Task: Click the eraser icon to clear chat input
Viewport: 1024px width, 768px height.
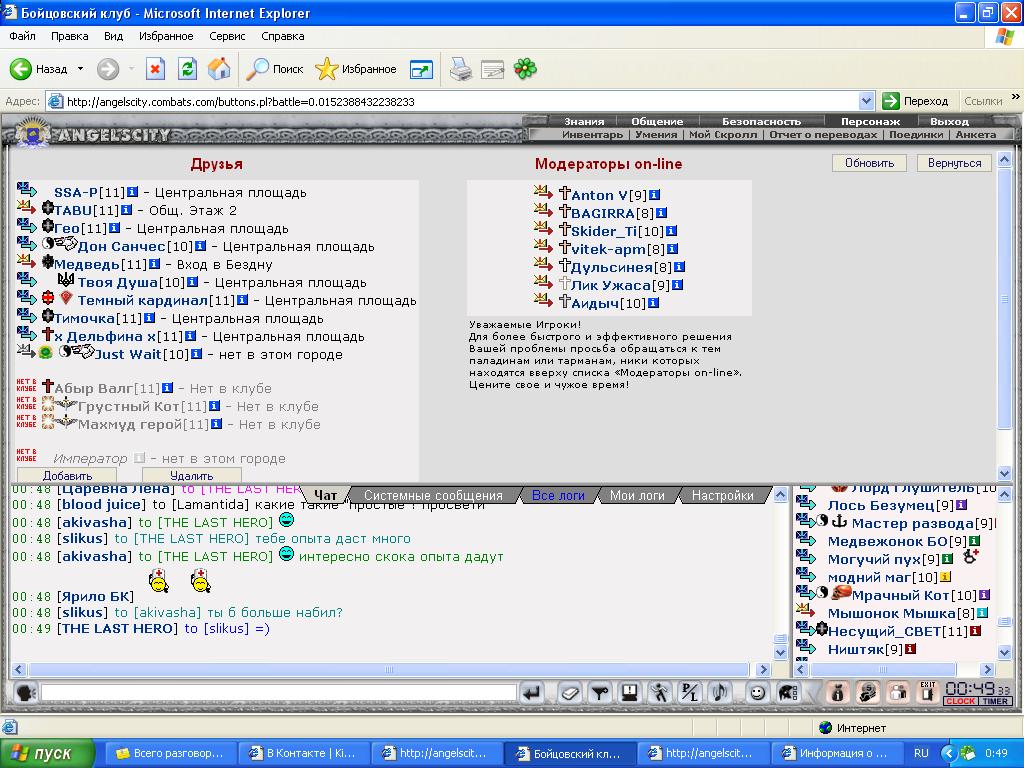Action: coord(569,692)
